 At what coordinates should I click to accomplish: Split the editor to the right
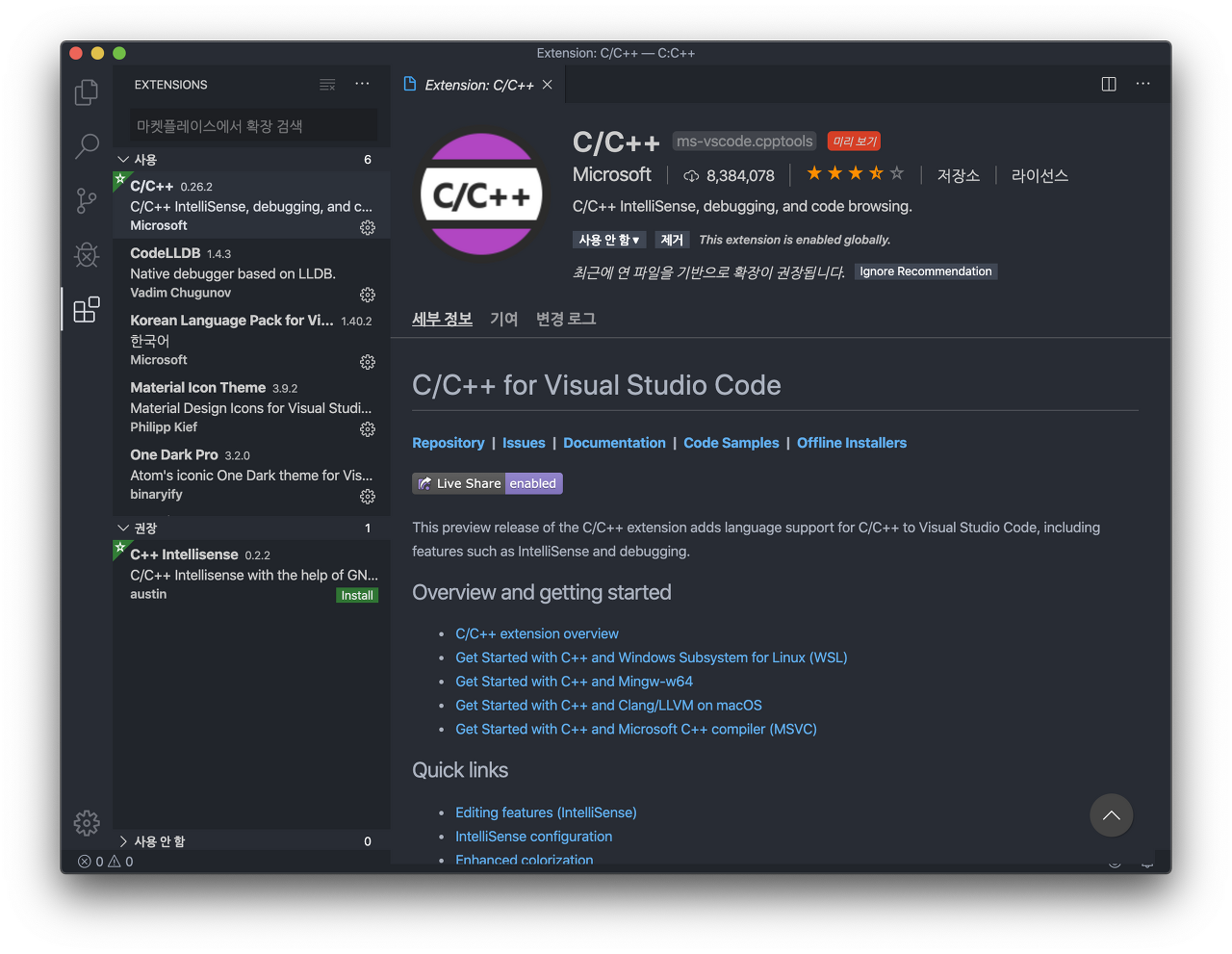pos(1109,84)
